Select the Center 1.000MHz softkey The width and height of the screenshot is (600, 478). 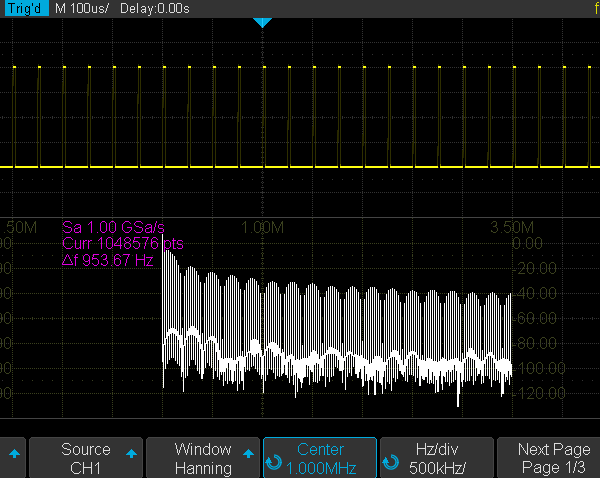(x=320, y=458)
